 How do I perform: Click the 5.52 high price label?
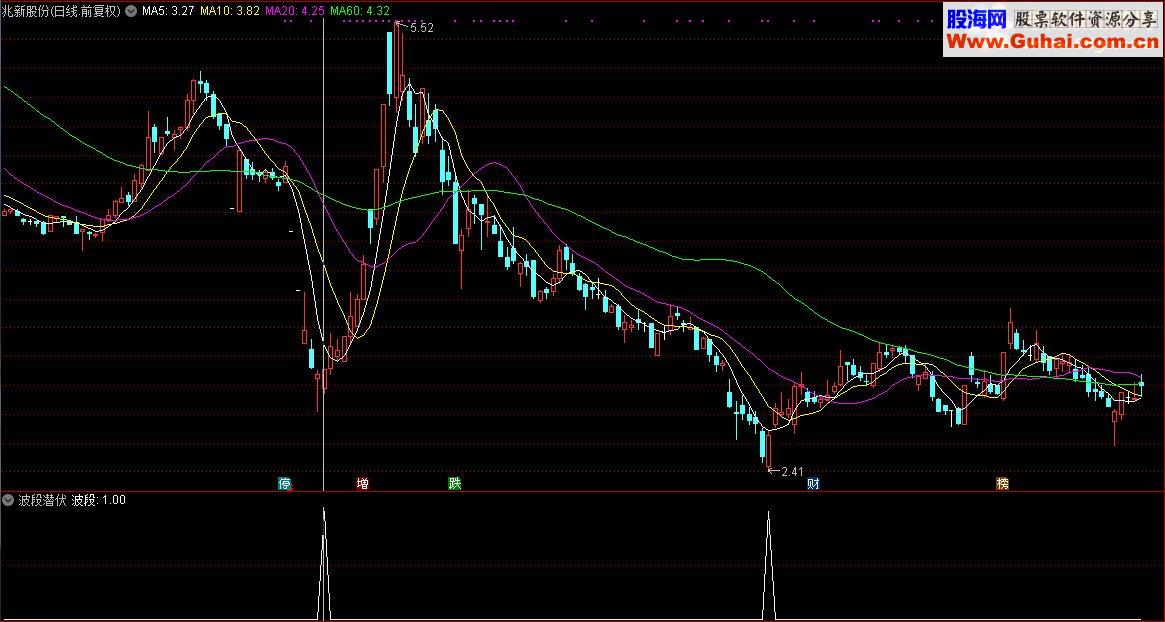421,27
